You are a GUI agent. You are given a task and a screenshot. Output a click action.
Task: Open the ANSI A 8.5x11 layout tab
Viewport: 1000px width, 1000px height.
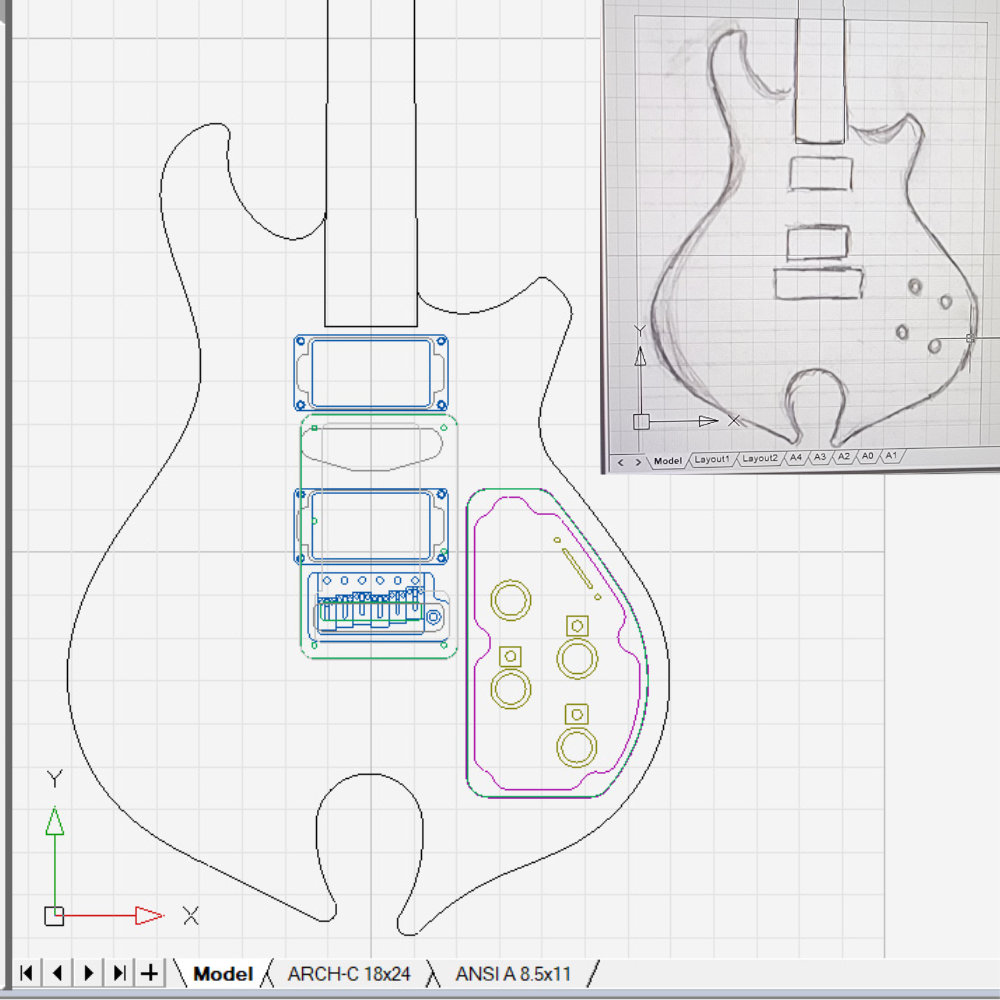513,973
